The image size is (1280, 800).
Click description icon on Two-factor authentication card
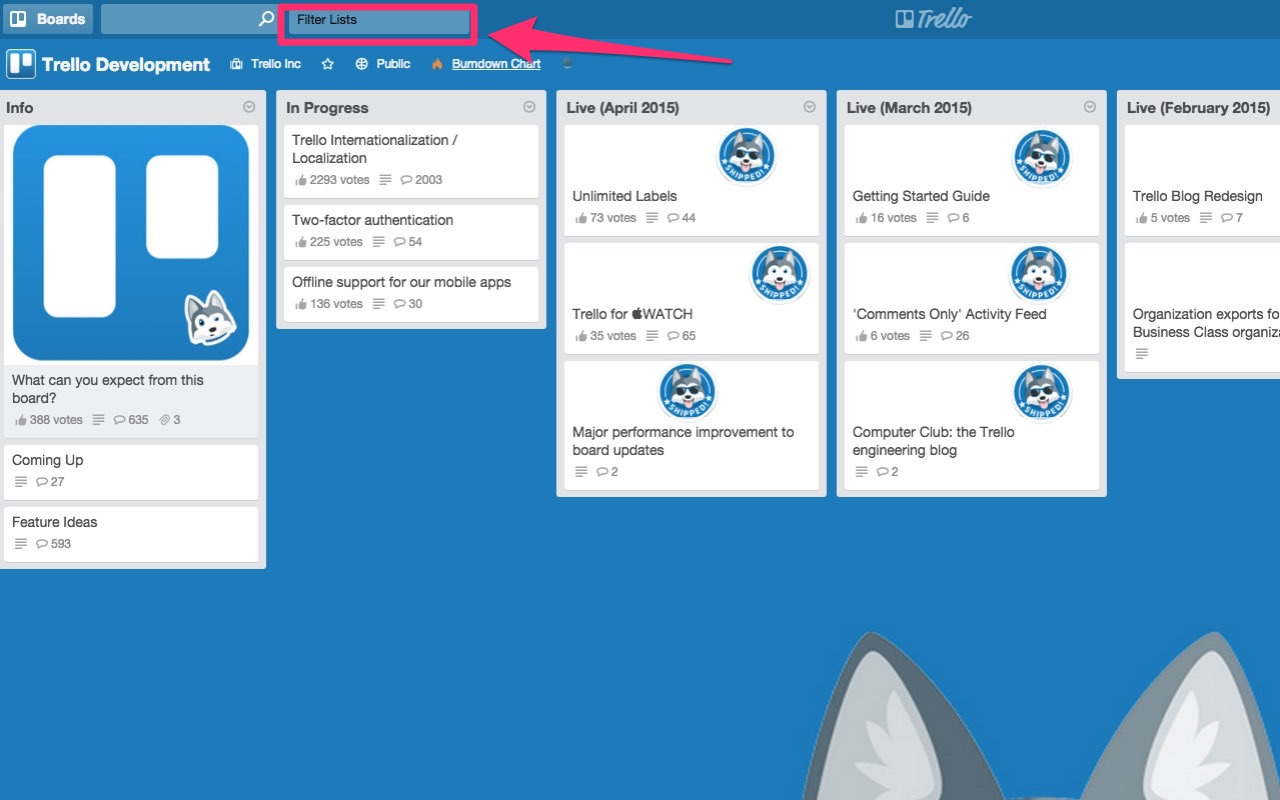[378, 242]
